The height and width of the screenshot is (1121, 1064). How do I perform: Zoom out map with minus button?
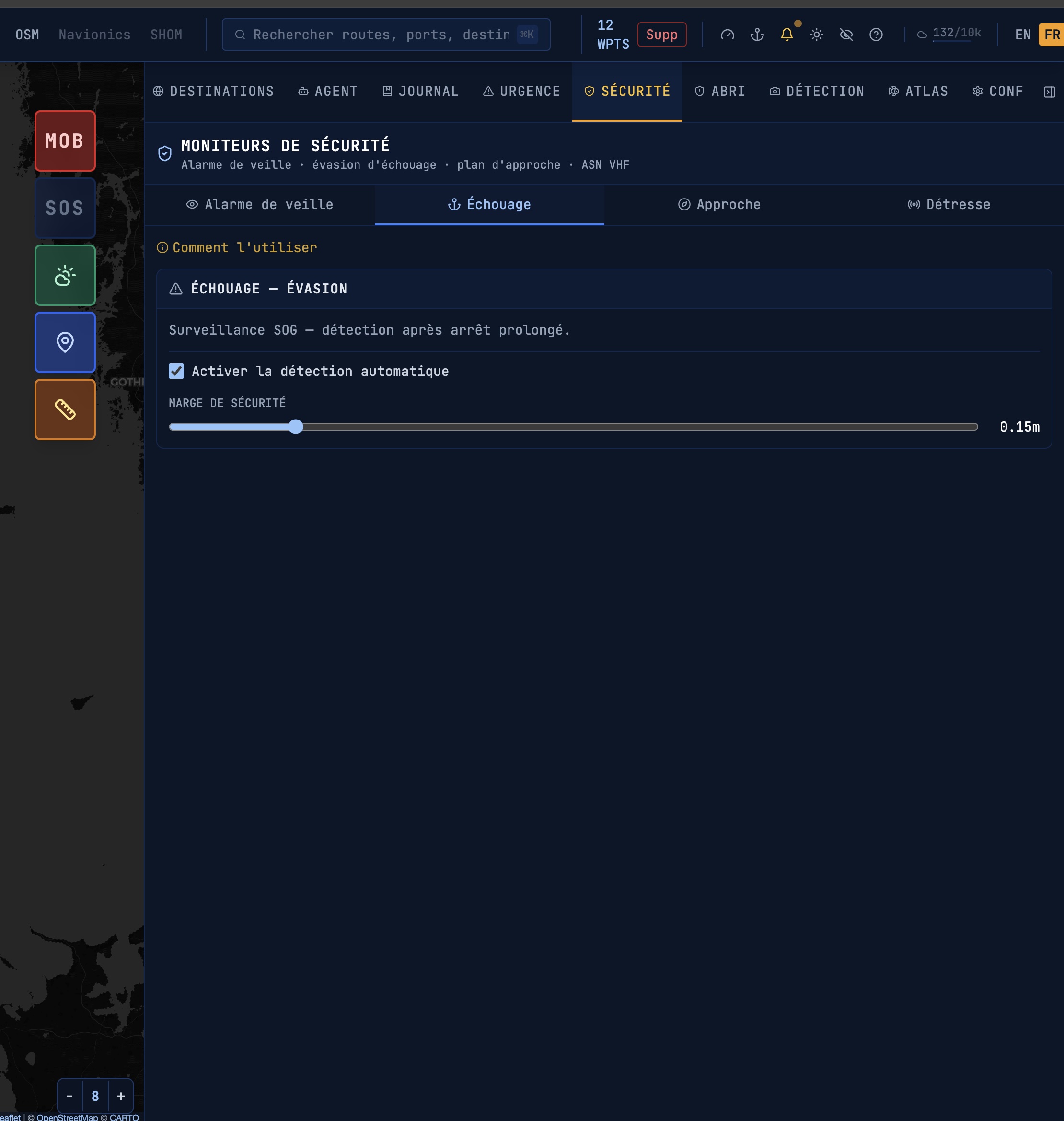70,1096
